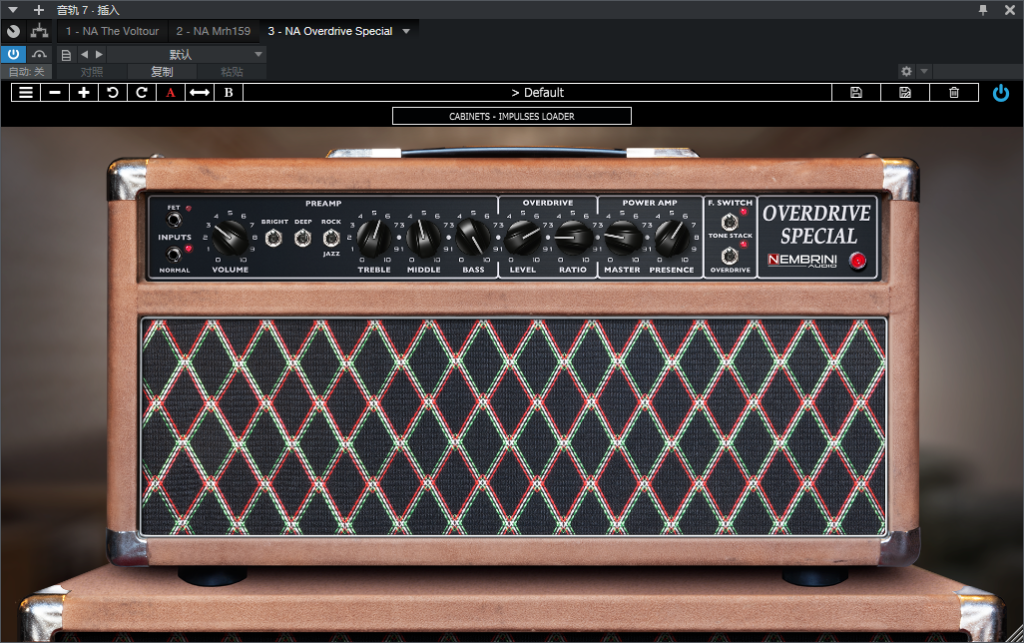Click the MASTER knob
The width and height of the screenshot is (1024, 643).
622,238
